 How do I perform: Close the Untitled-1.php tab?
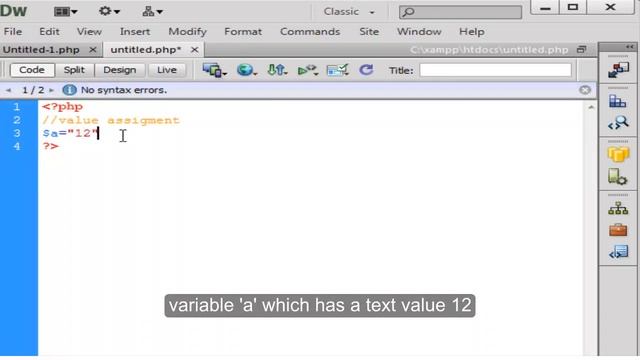click(93, 50)
